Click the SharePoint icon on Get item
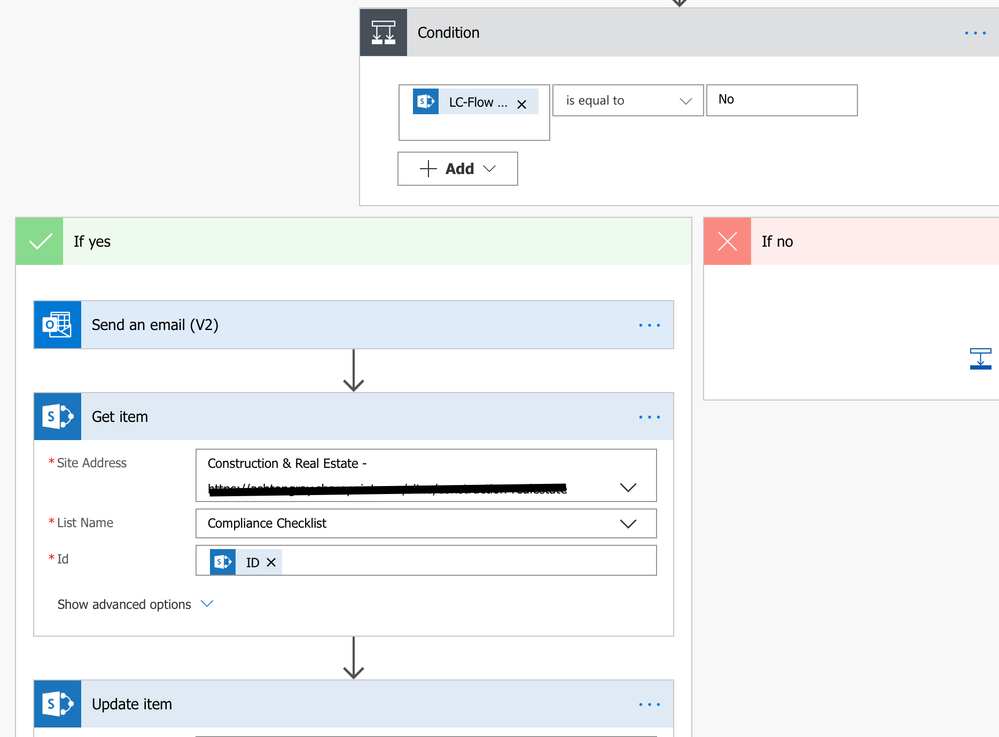Viewport: 999px width, 737px height. click(x=57, y=417)
